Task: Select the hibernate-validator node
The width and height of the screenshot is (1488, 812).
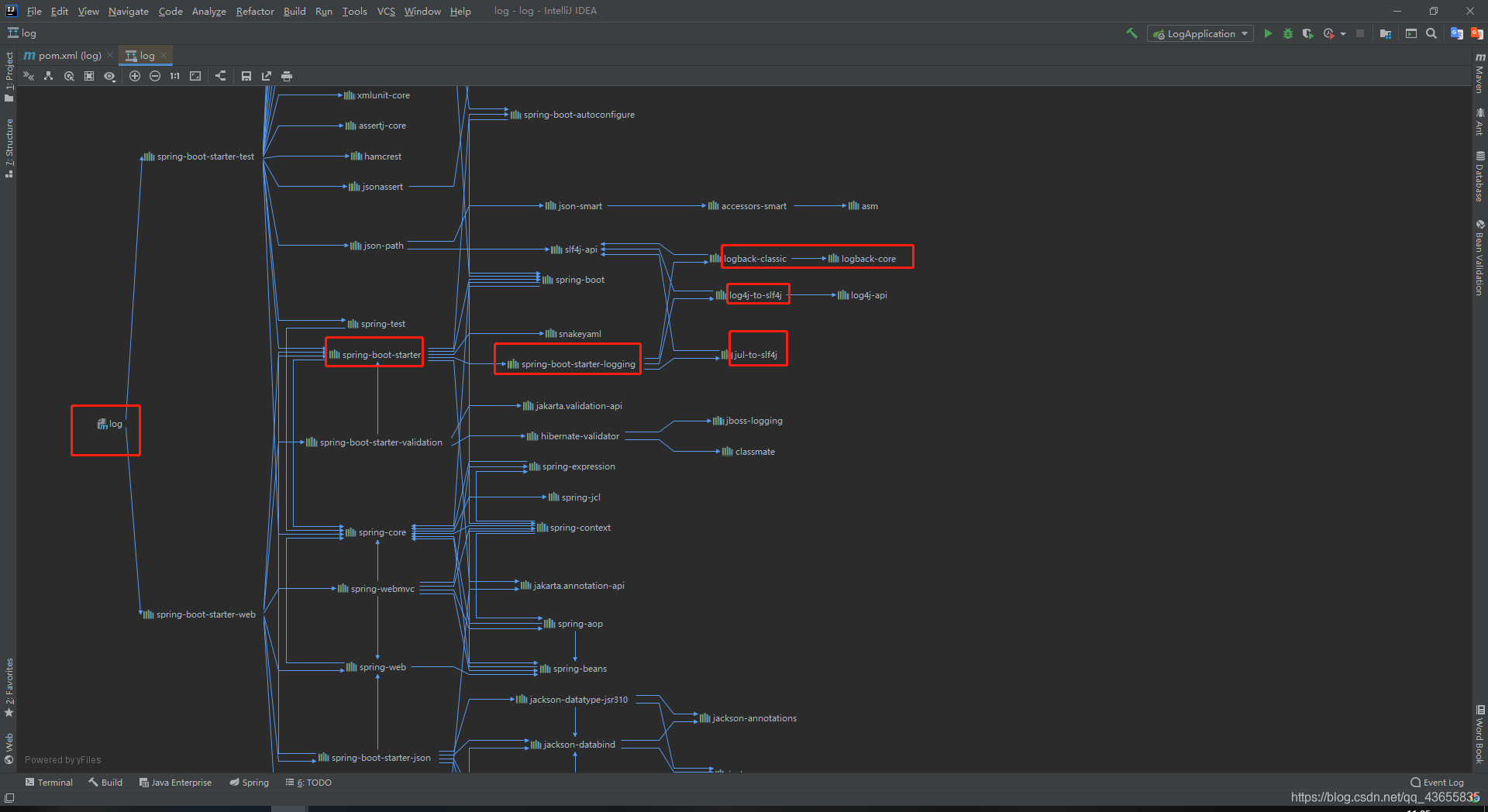Action: [573, 436]
